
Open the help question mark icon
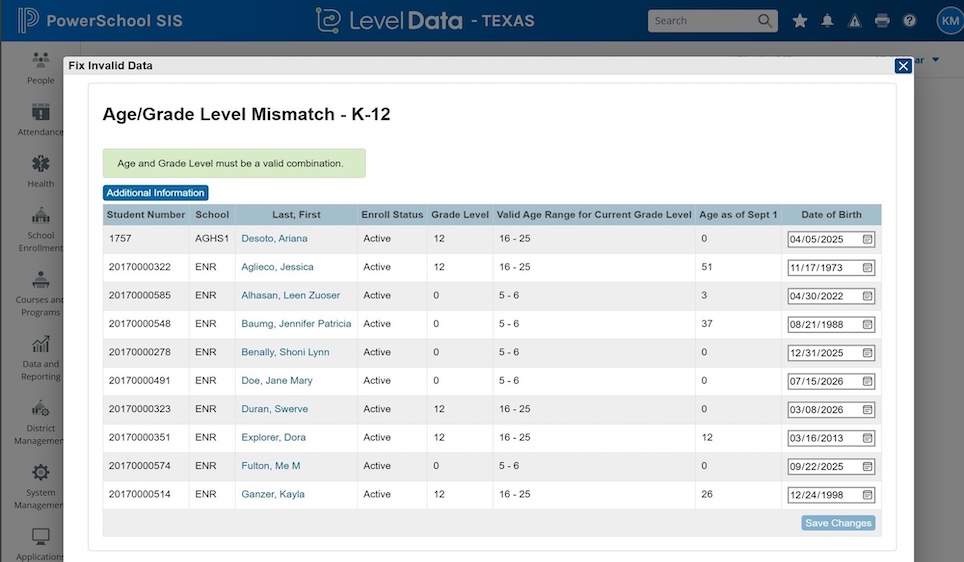point(909,21)
